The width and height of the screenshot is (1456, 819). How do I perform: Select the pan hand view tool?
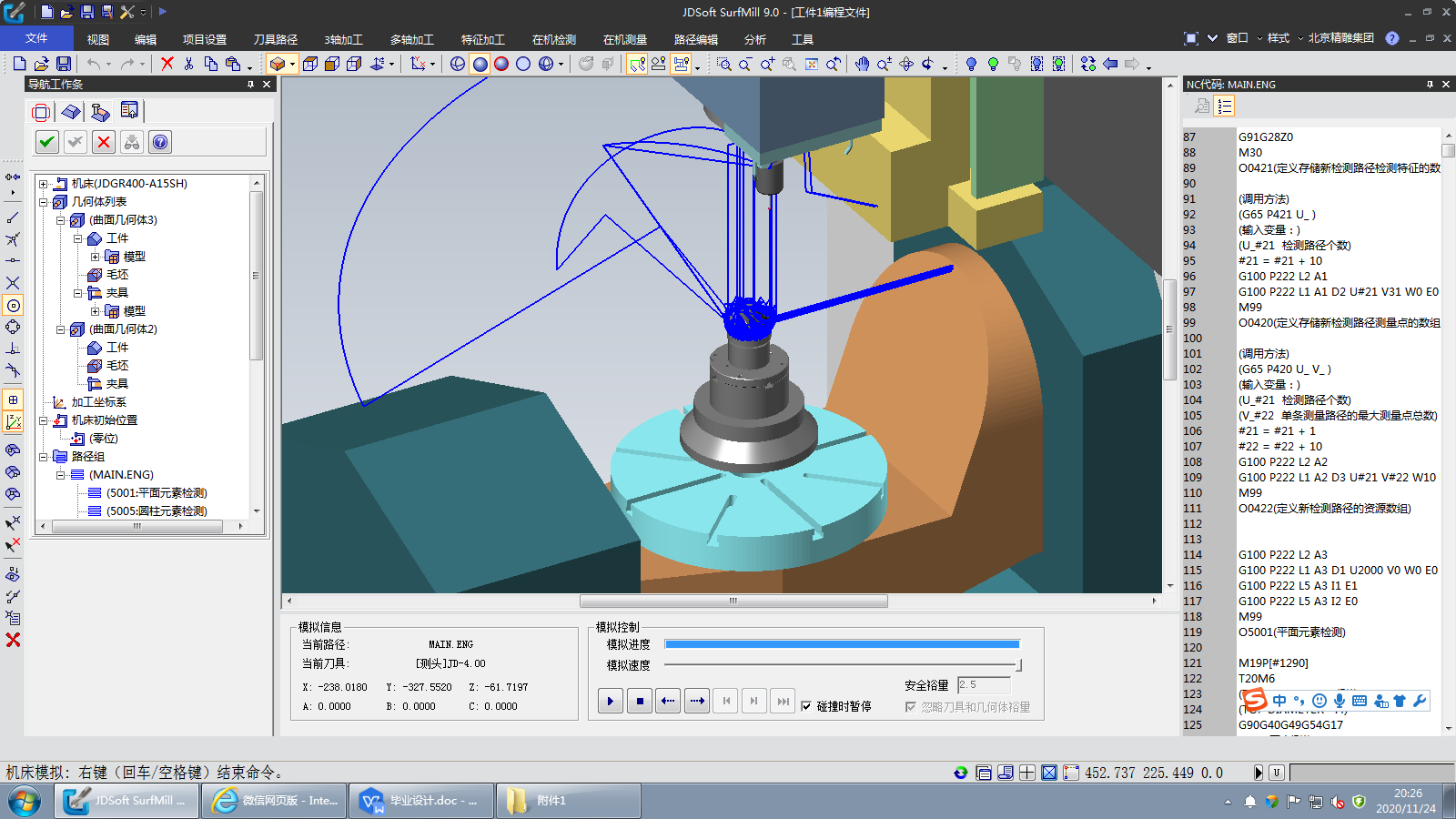click(x=862, y=64)
